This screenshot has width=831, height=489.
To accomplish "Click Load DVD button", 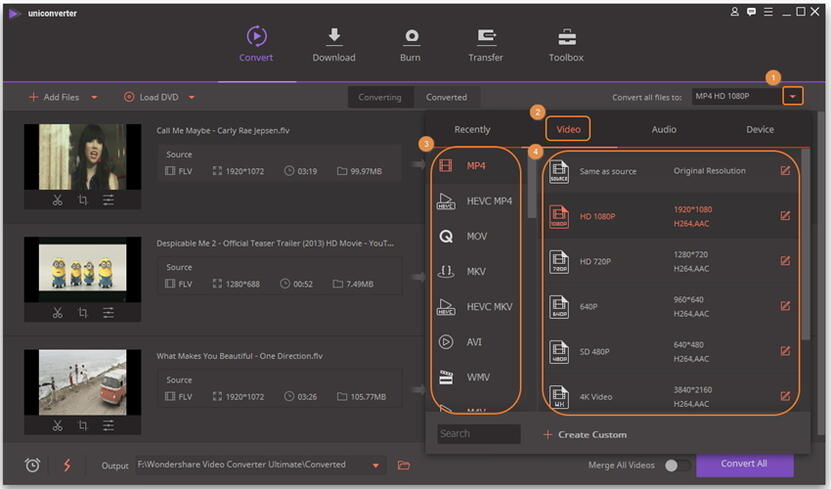I will pyautogui.click(x=152, y=97).
